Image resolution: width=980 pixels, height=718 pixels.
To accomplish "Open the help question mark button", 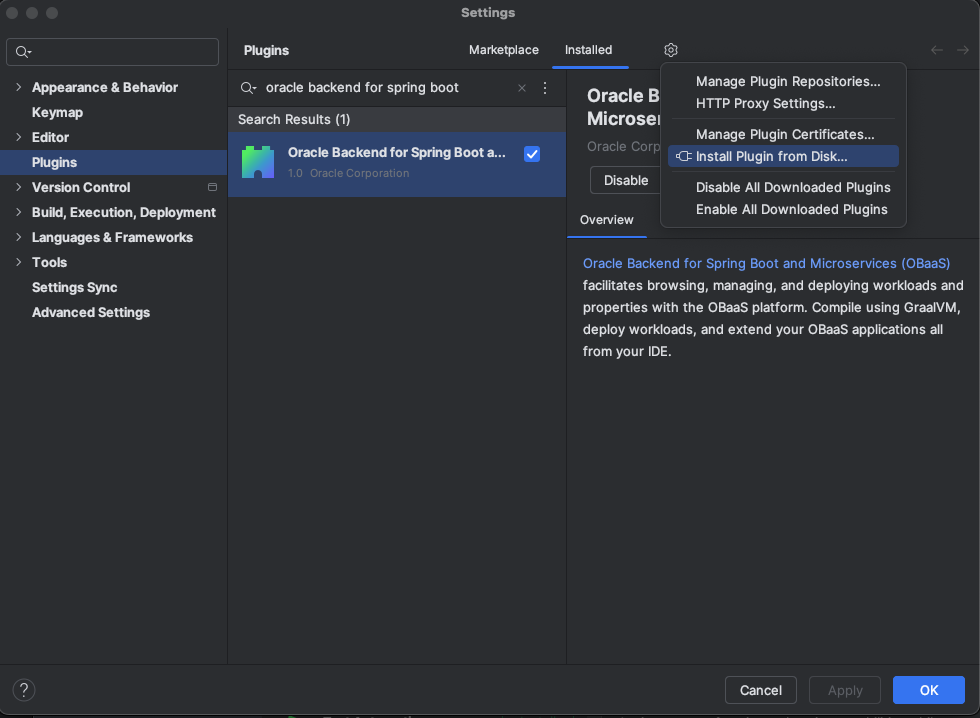I will coord(24,690).
